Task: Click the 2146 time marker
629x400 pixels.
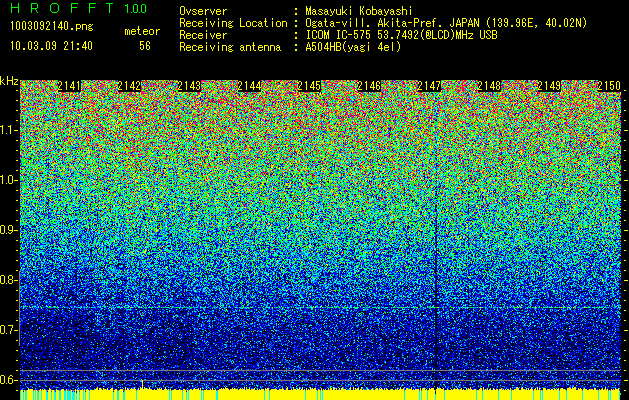Action: coord(369,86)
